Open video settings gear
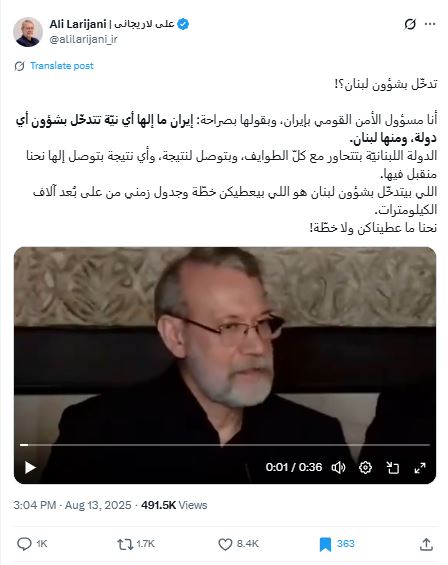Viewport: 448px width, 565px height. (365, 467)
